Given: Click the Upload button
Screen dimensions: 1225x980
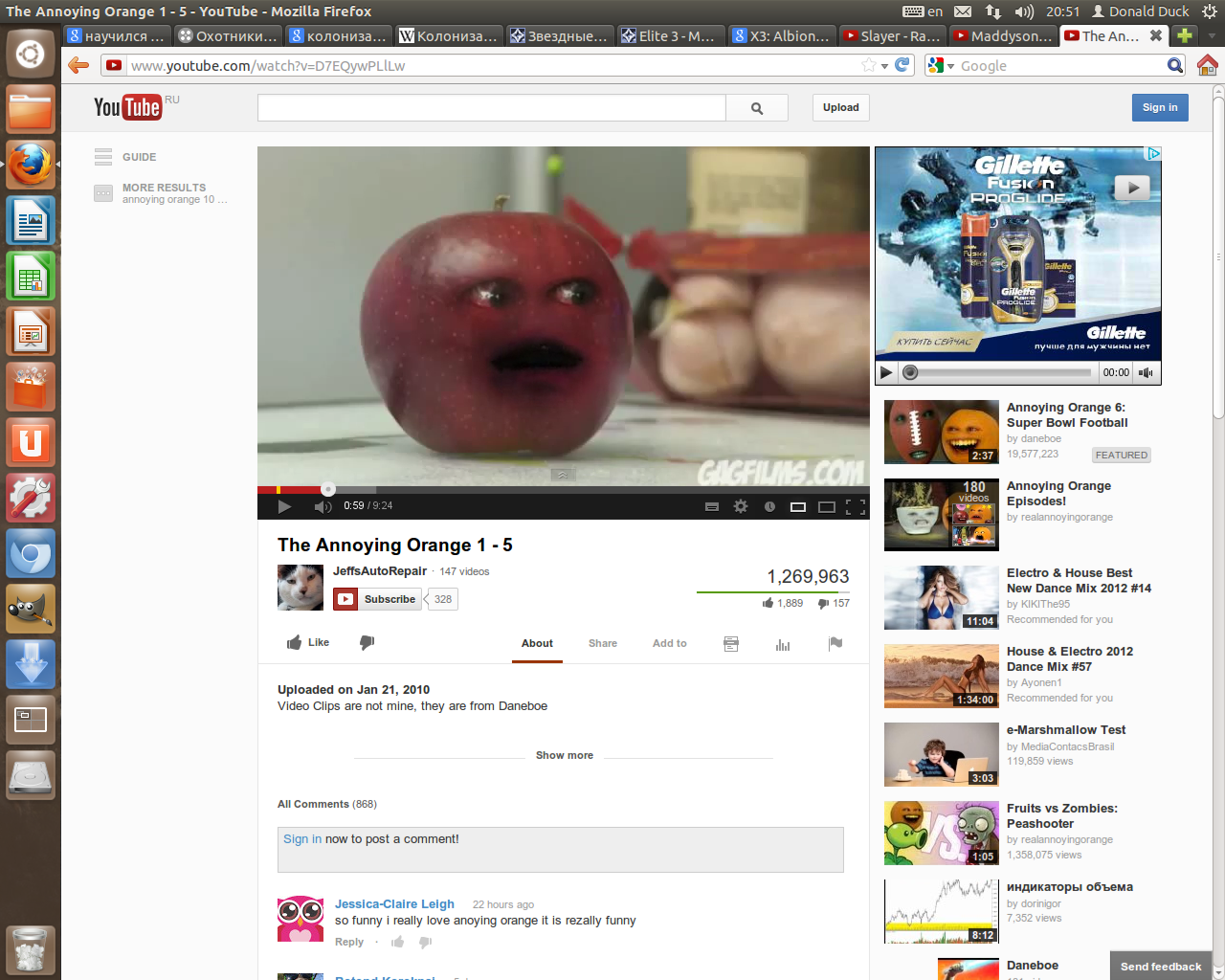Looking at the screenshot, I should tap(841, 107).
